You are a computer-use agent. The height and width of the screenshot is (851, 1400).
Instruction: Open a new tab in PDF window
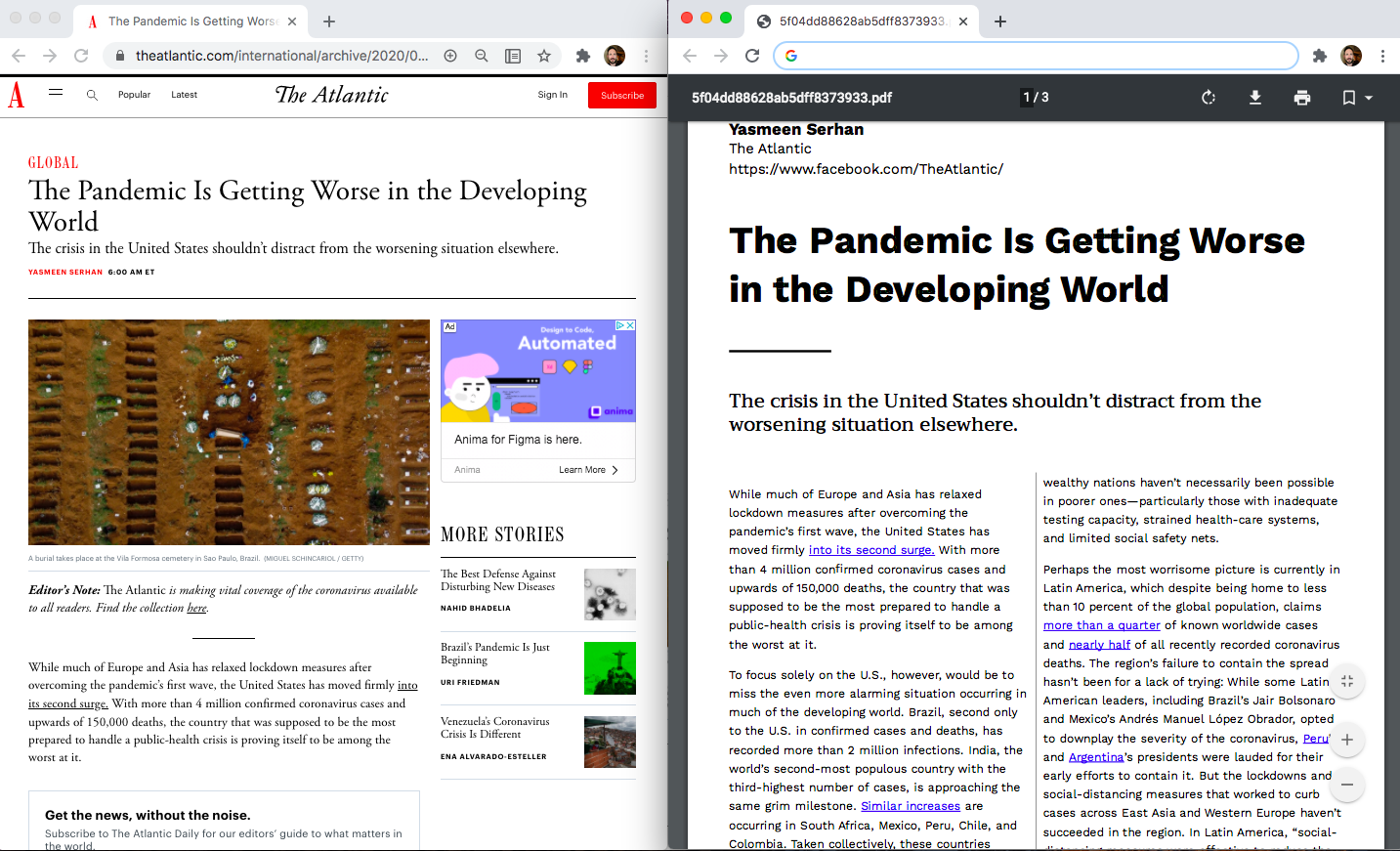[x=1000, y=21]
